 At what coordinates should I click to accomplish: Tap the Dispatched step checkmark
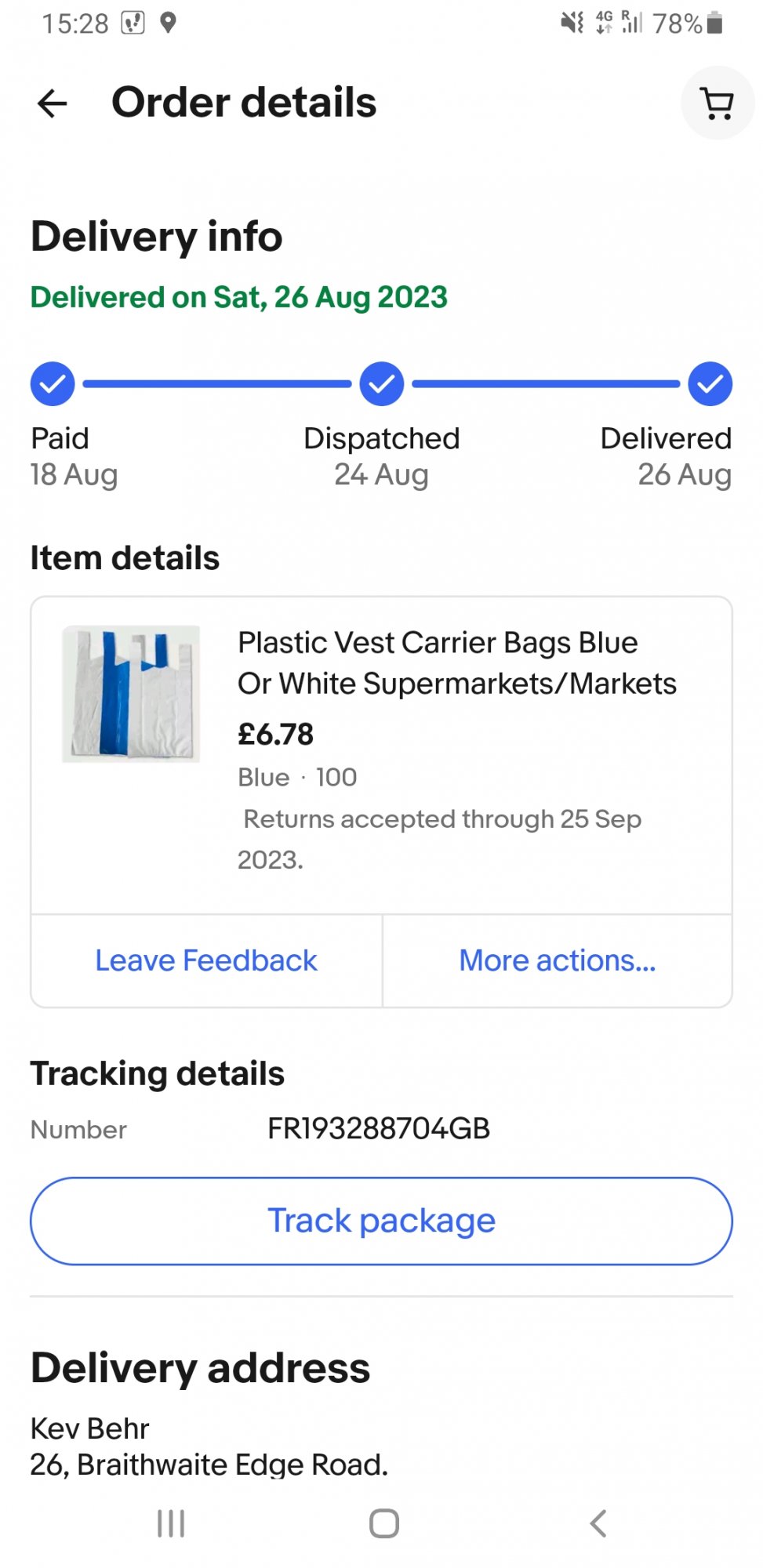click(x=381, y=384)
